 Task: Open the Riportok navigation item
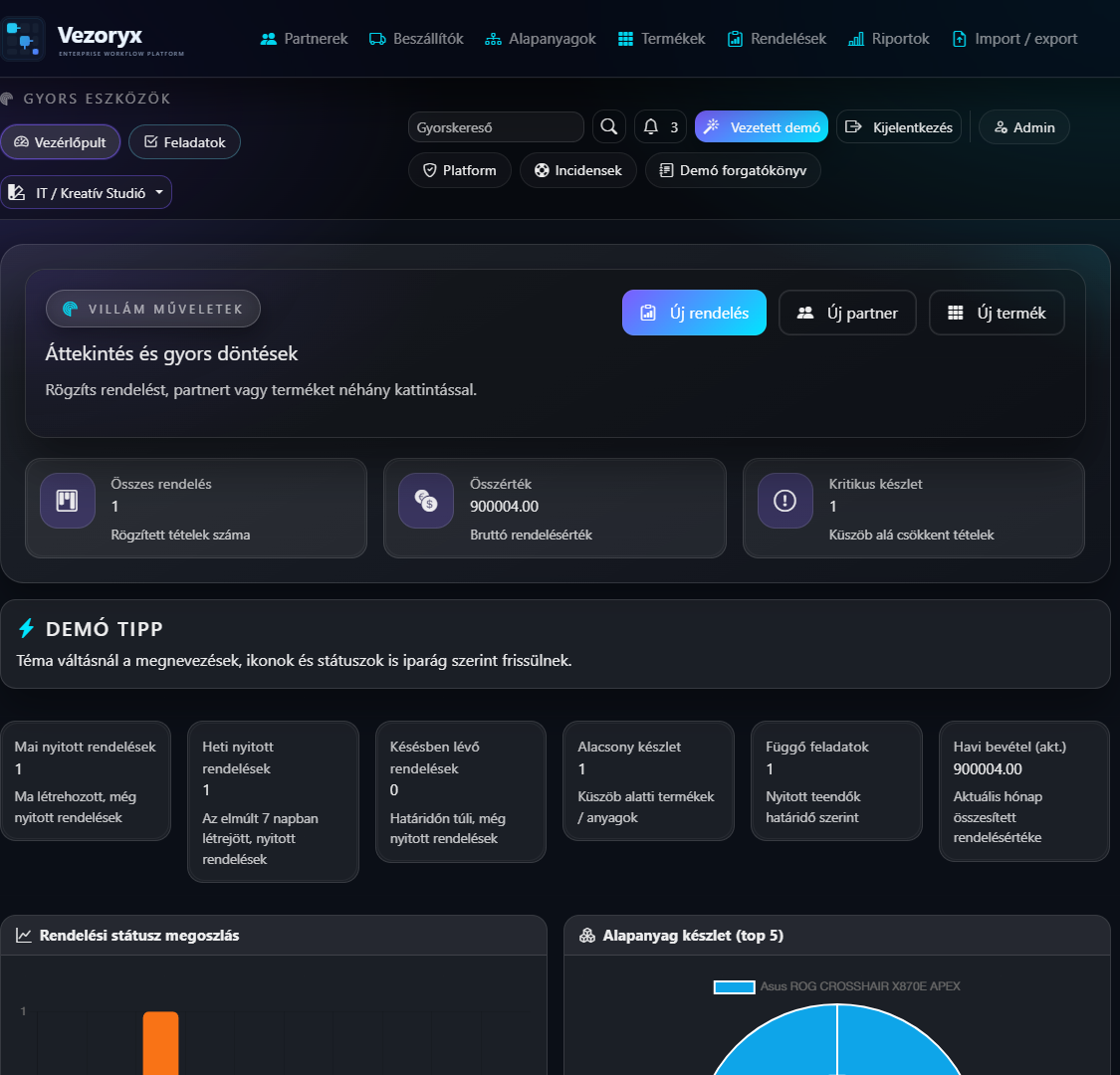889,39
